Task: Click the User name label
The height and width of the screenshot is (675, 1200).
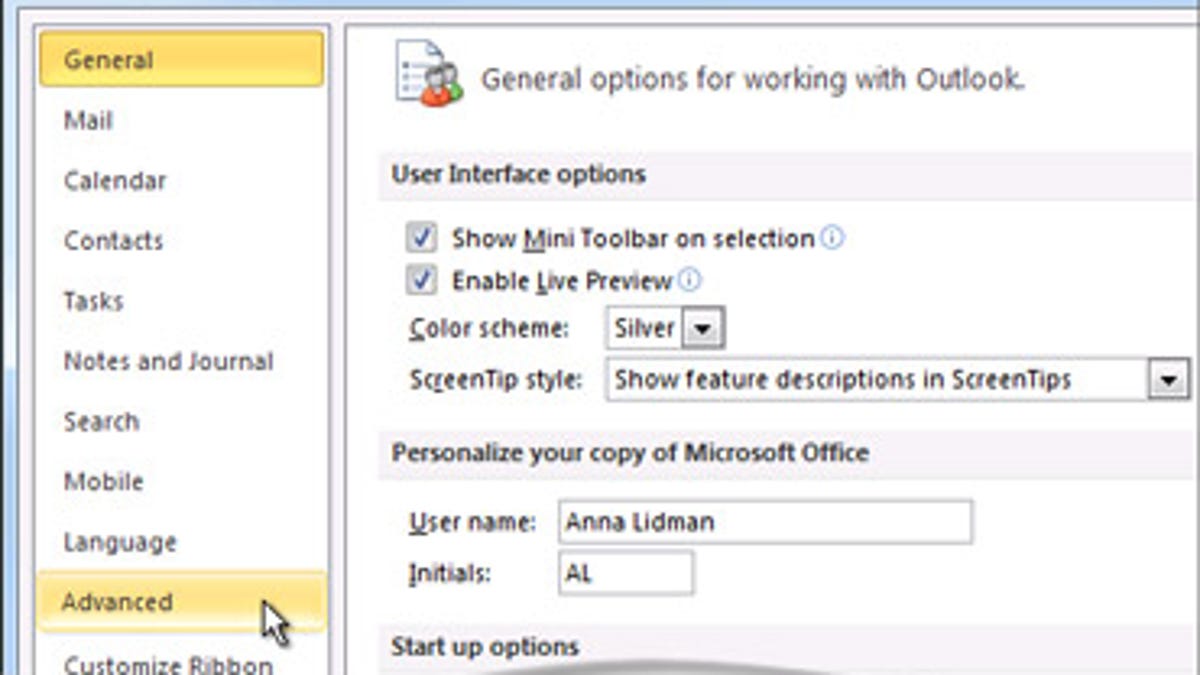Action: [472, 522]
